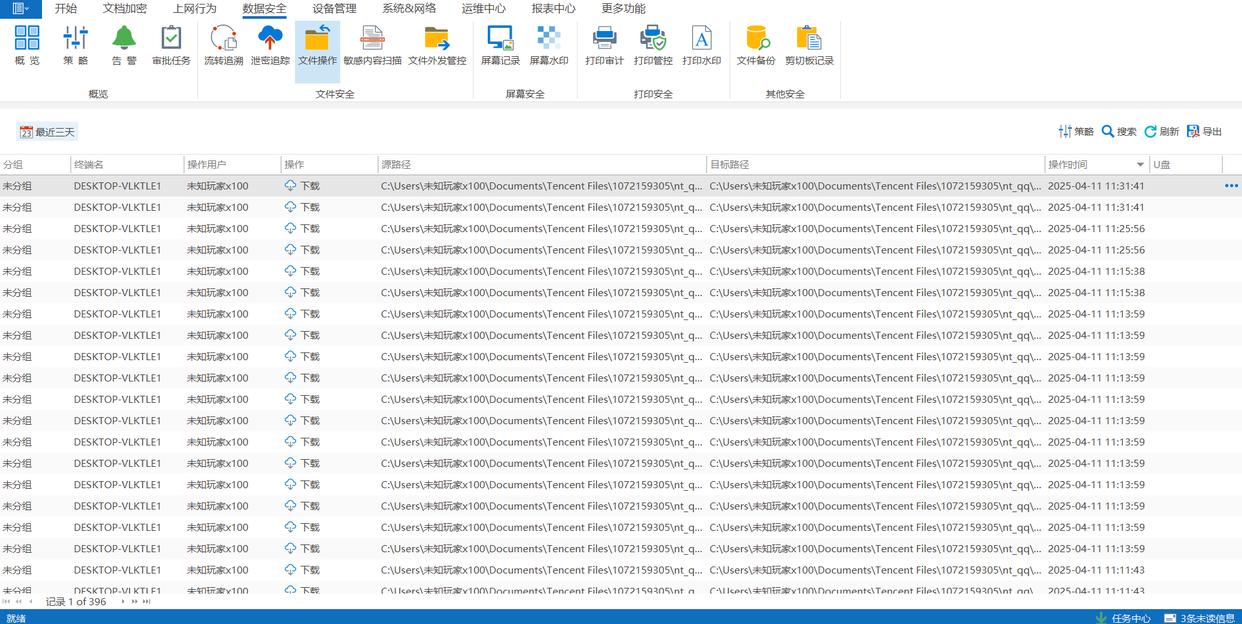Click the 刷新 refresh button

pyautogui.click(x=1161, y=132)
